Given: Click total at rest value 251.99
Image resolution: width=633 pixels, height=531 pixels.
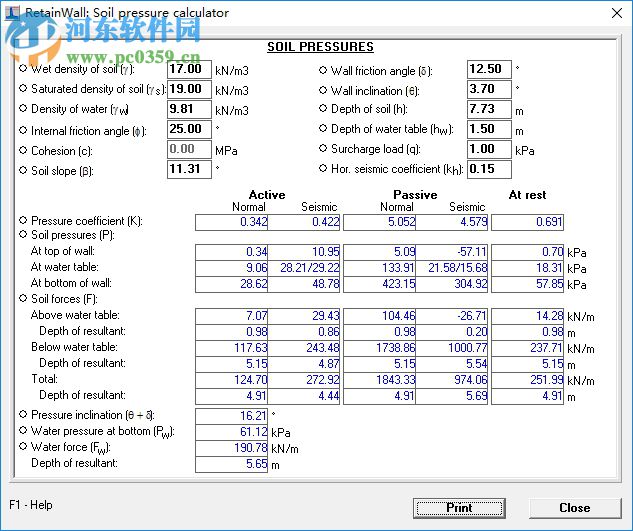Looking at the screenshot, I should tap(528, 380).
